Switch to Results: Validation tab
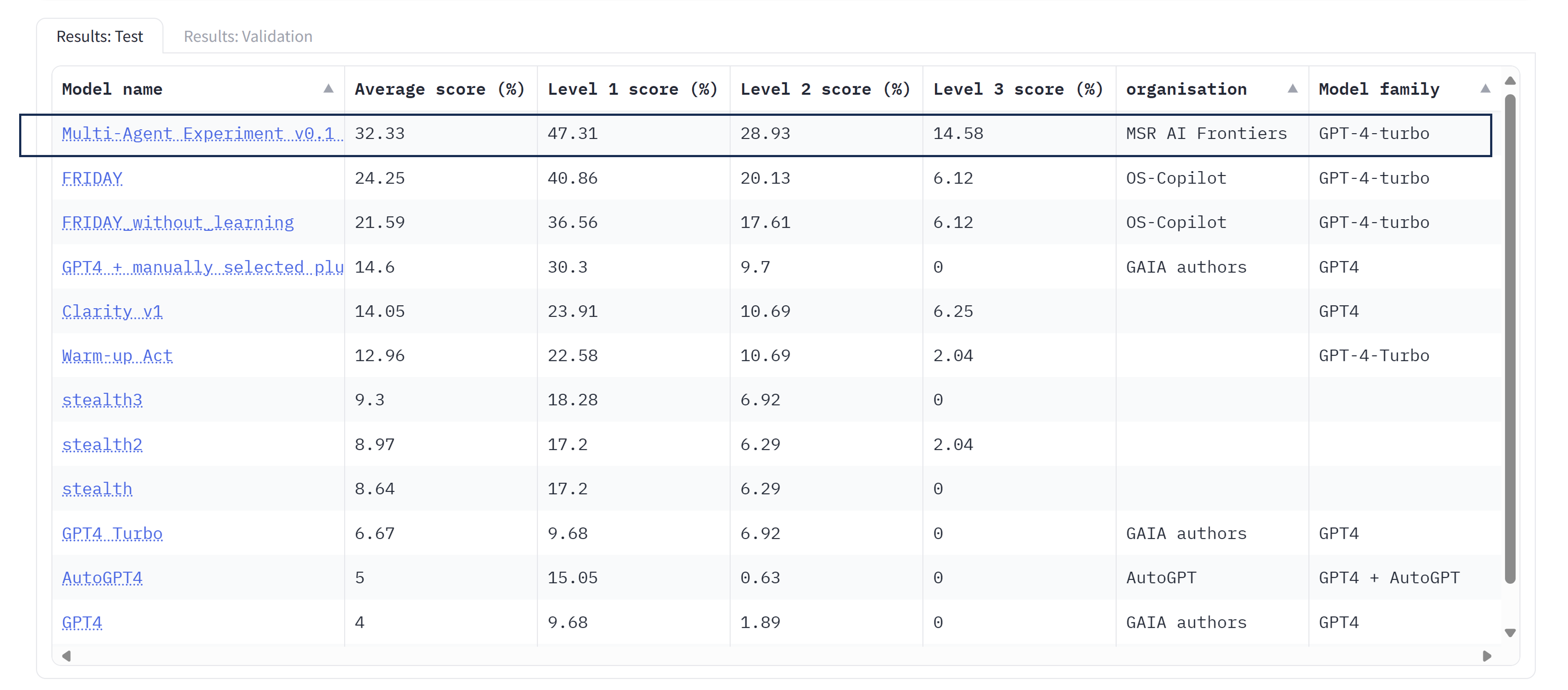The width and height of the screenshot is (1568, 690). point(248,37)
